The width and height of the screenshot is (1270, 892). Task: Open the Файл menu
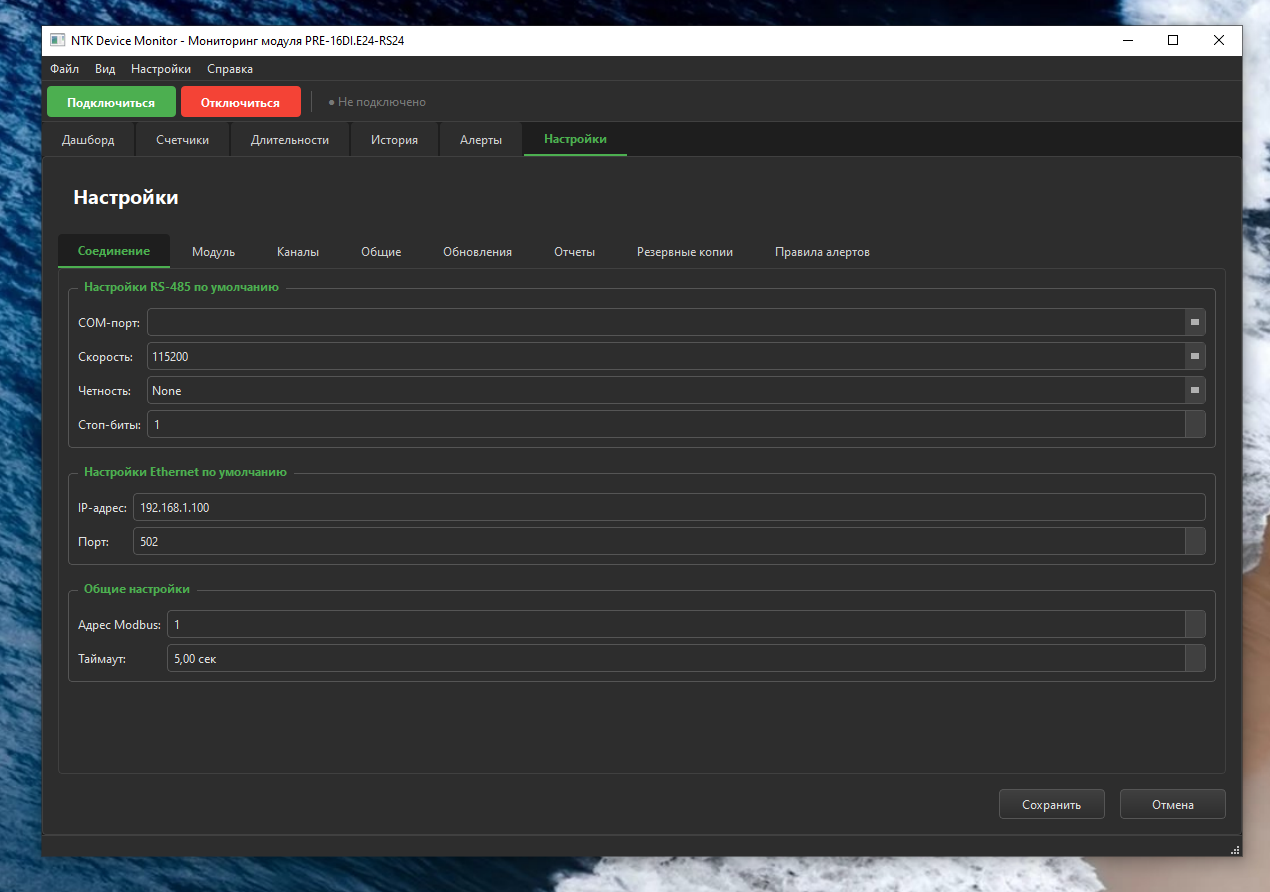coord(64,69)
